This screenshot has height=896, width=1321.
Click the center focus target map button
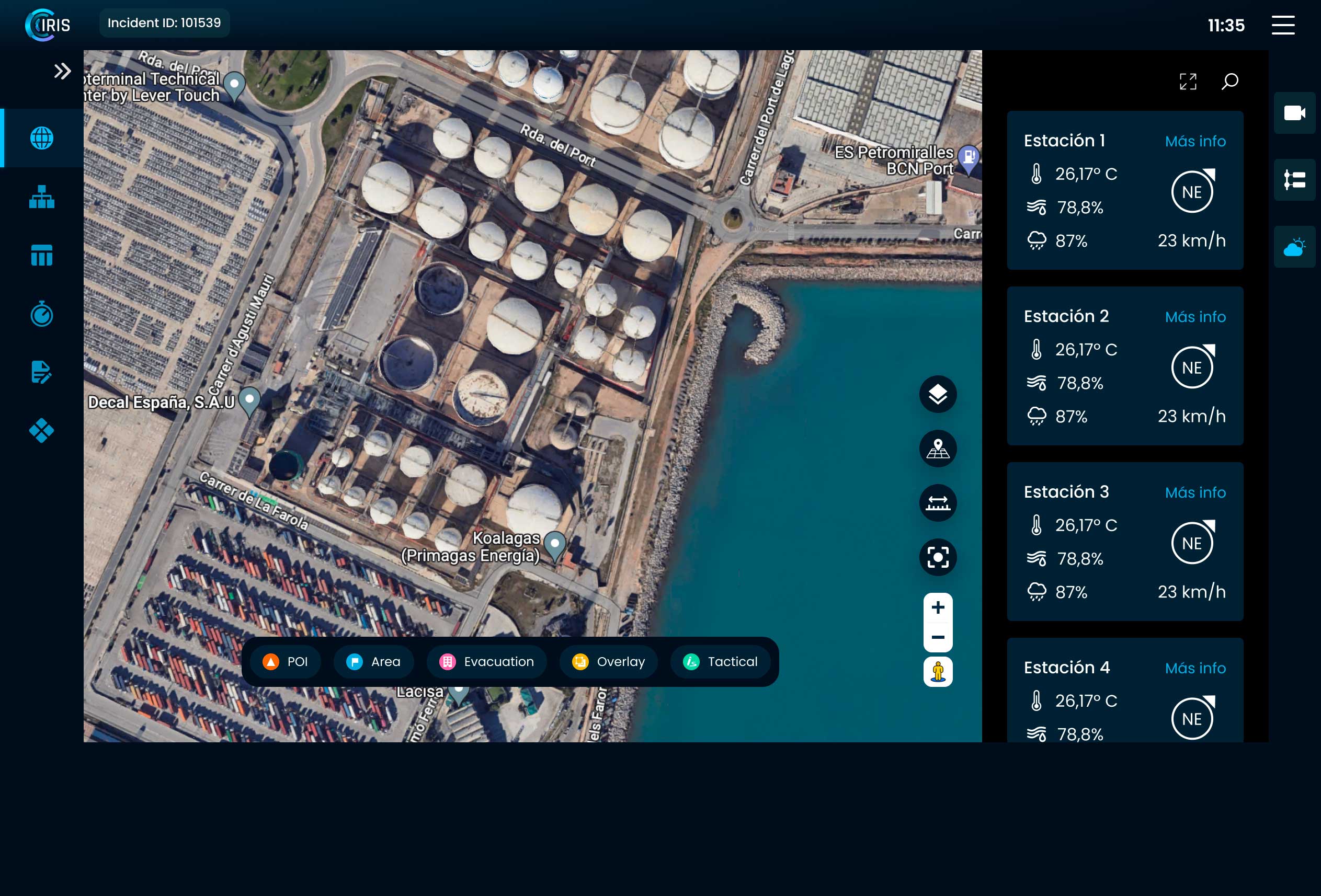937,557
